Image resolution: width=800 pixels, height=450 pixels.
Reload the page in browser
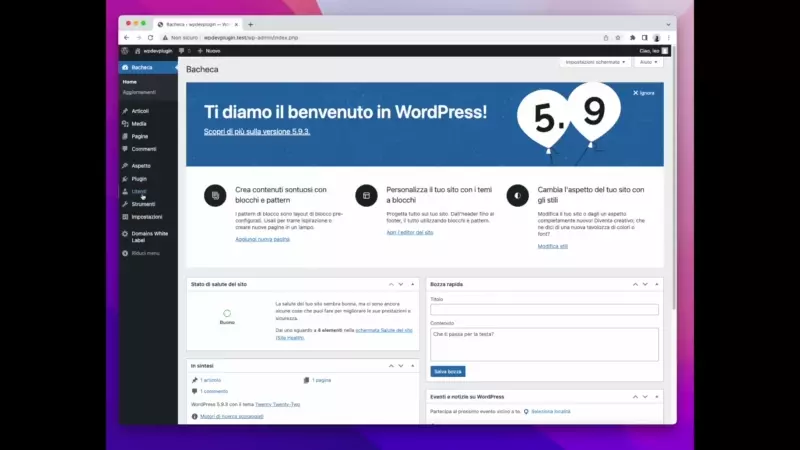coord(151,38)
